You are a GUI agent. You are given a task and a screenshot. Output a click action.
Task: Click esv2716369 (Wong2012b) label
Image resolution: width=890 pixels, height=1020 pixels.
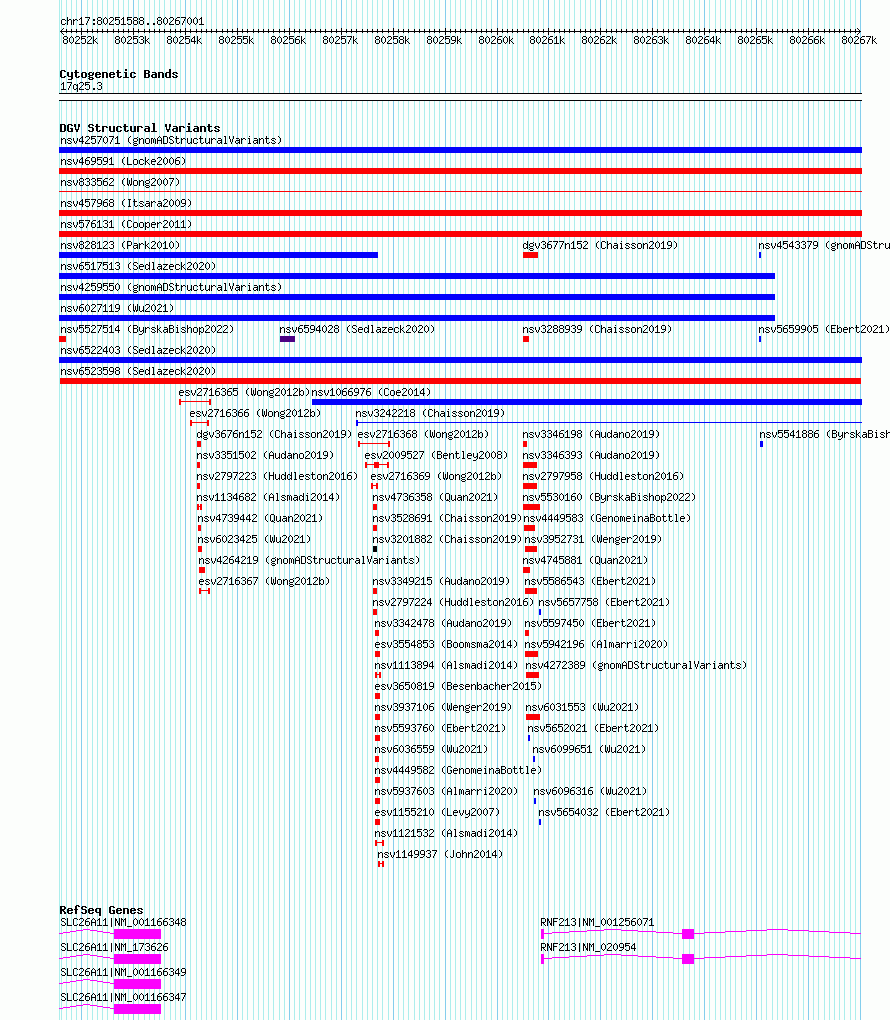[x=436, y=476]
